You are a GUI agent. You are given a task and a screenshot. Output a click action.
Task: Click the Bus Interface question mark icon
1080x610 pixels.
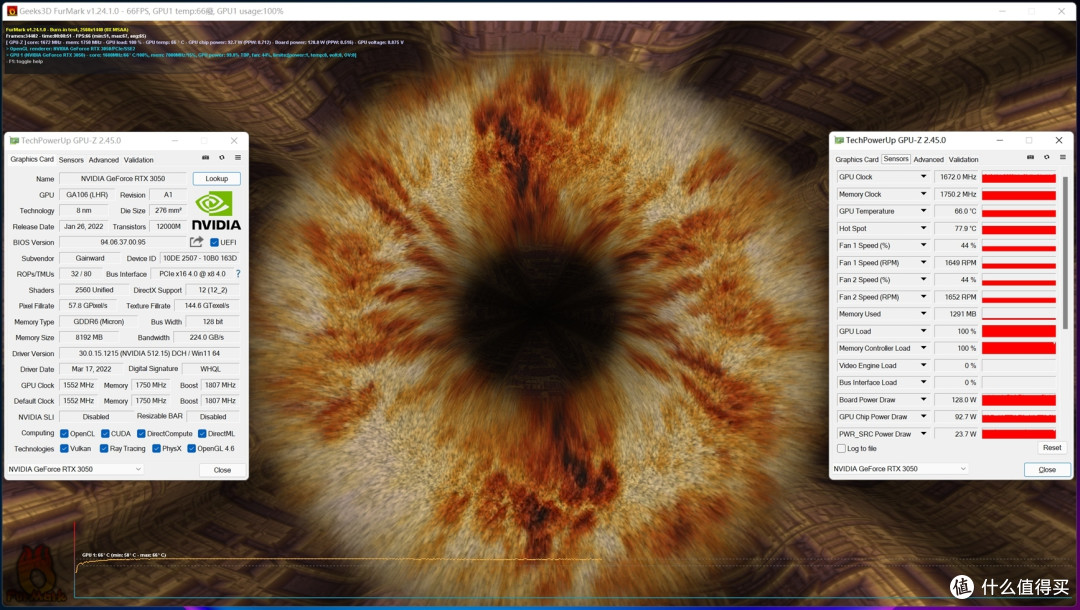pyautogui.click(x=238, y=274)
